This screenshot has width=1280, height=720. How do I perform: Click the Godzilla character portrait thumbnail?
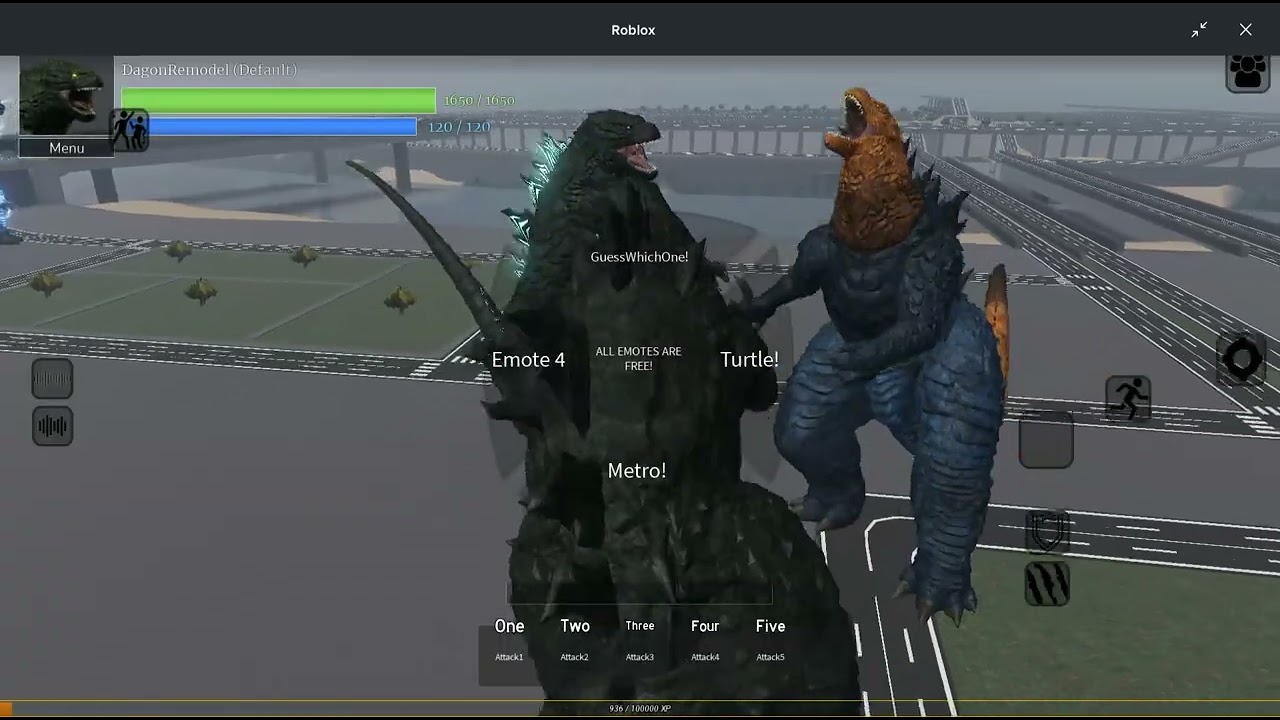[66, 97]
